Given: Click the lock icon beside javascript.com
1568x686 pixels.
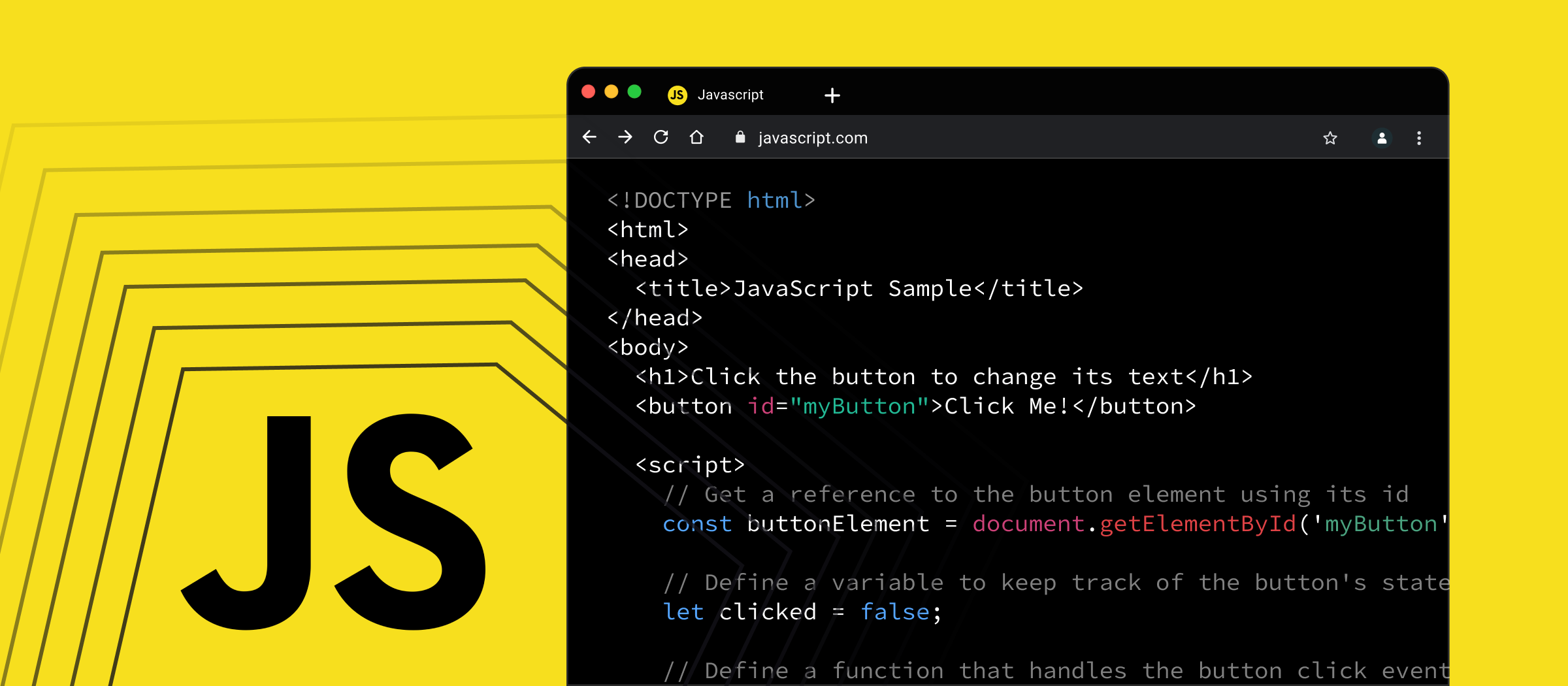Looking at the screenshot, I should pos(740,137).
